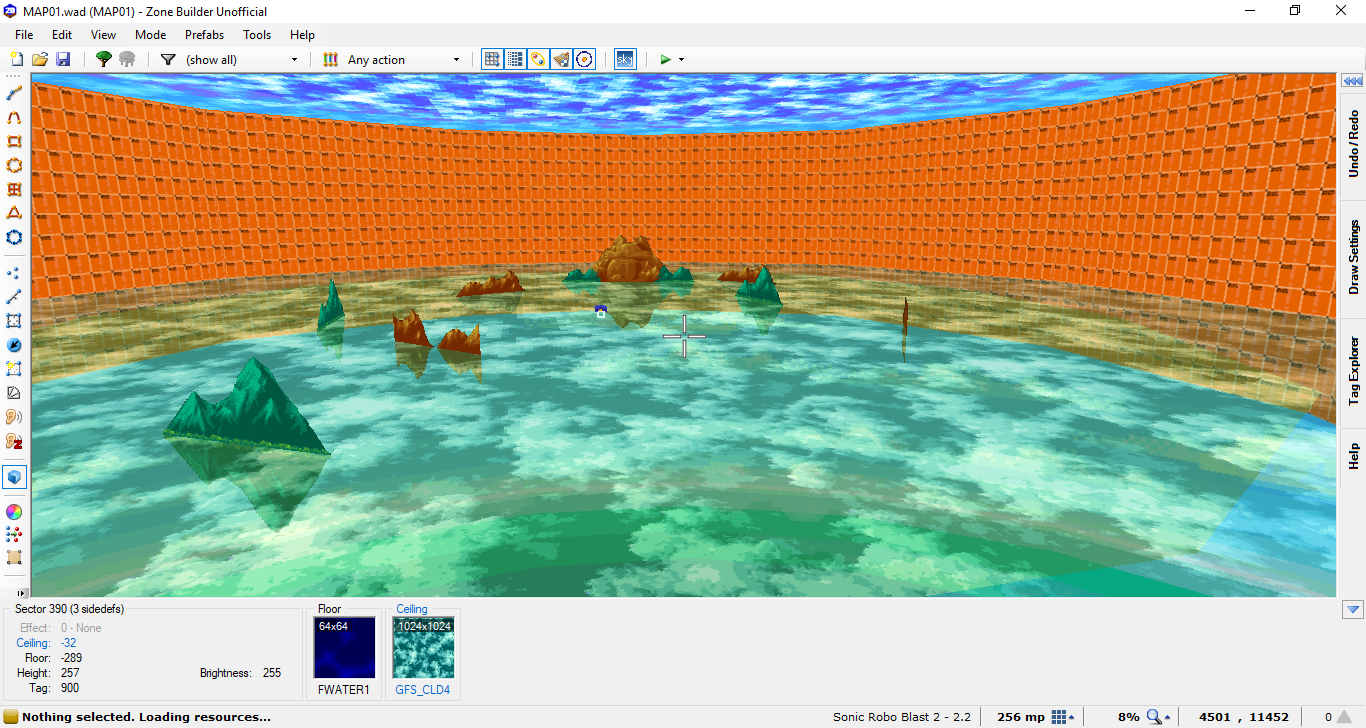
Task: Click the 3D view crosshair in viewport
Action: click(x=684, y=337)
